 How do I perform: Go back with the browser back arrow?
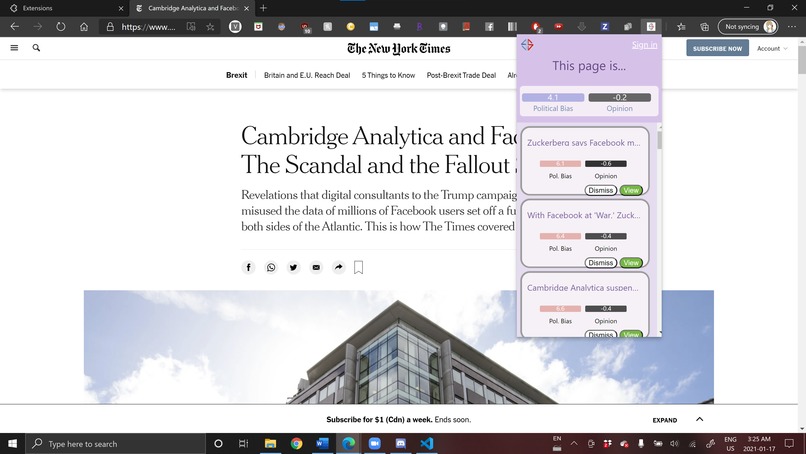click(x=14, y=27)
